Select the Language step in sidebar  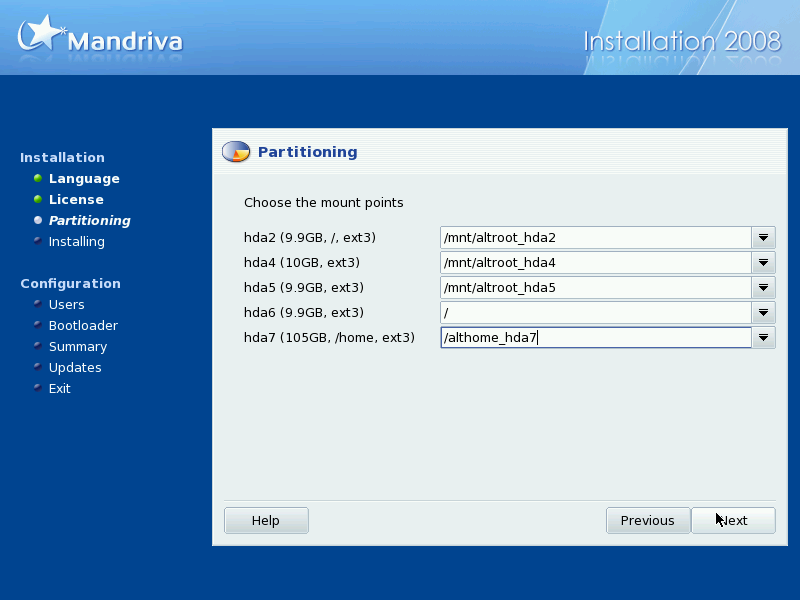point(84,179)
